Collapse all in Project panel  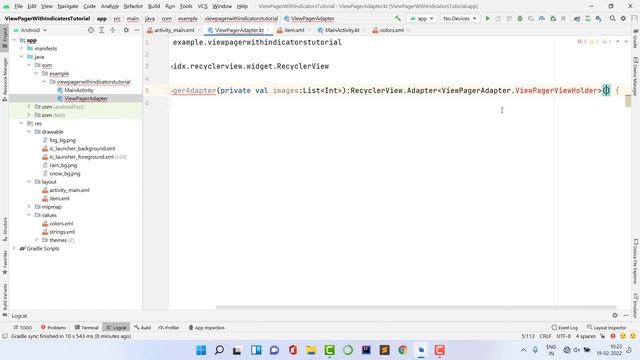(x=113, y=30)
